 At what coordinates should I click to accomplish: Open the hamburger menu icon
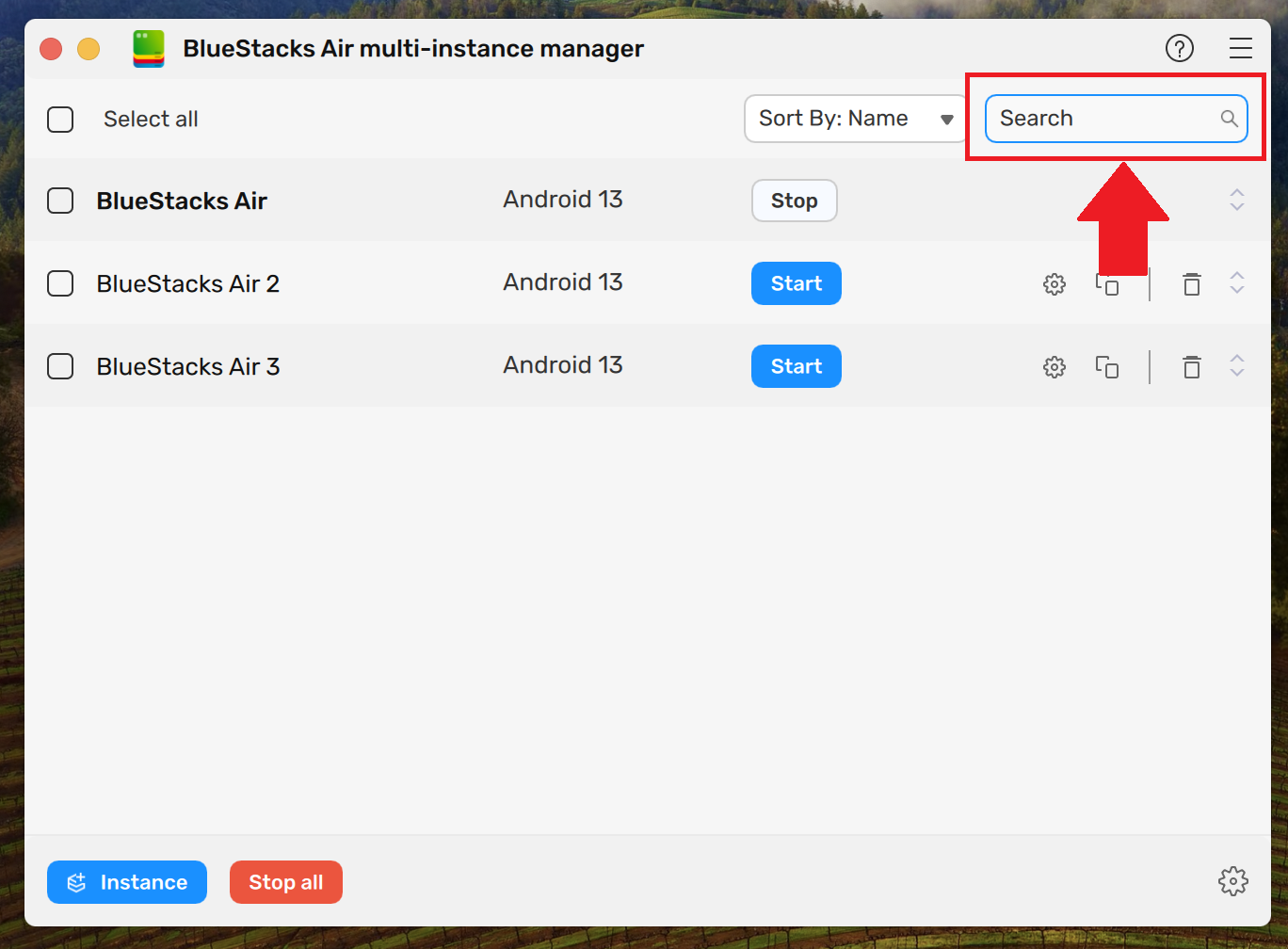1241,48
